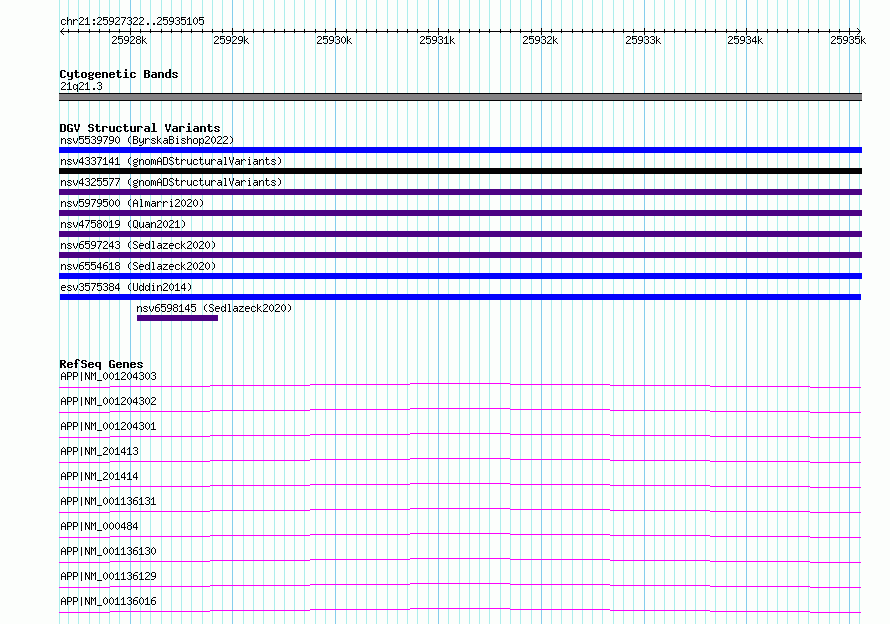Click the 21q21.3 band label
Viewport: 890px width, 624px height.
click(81, 86)
